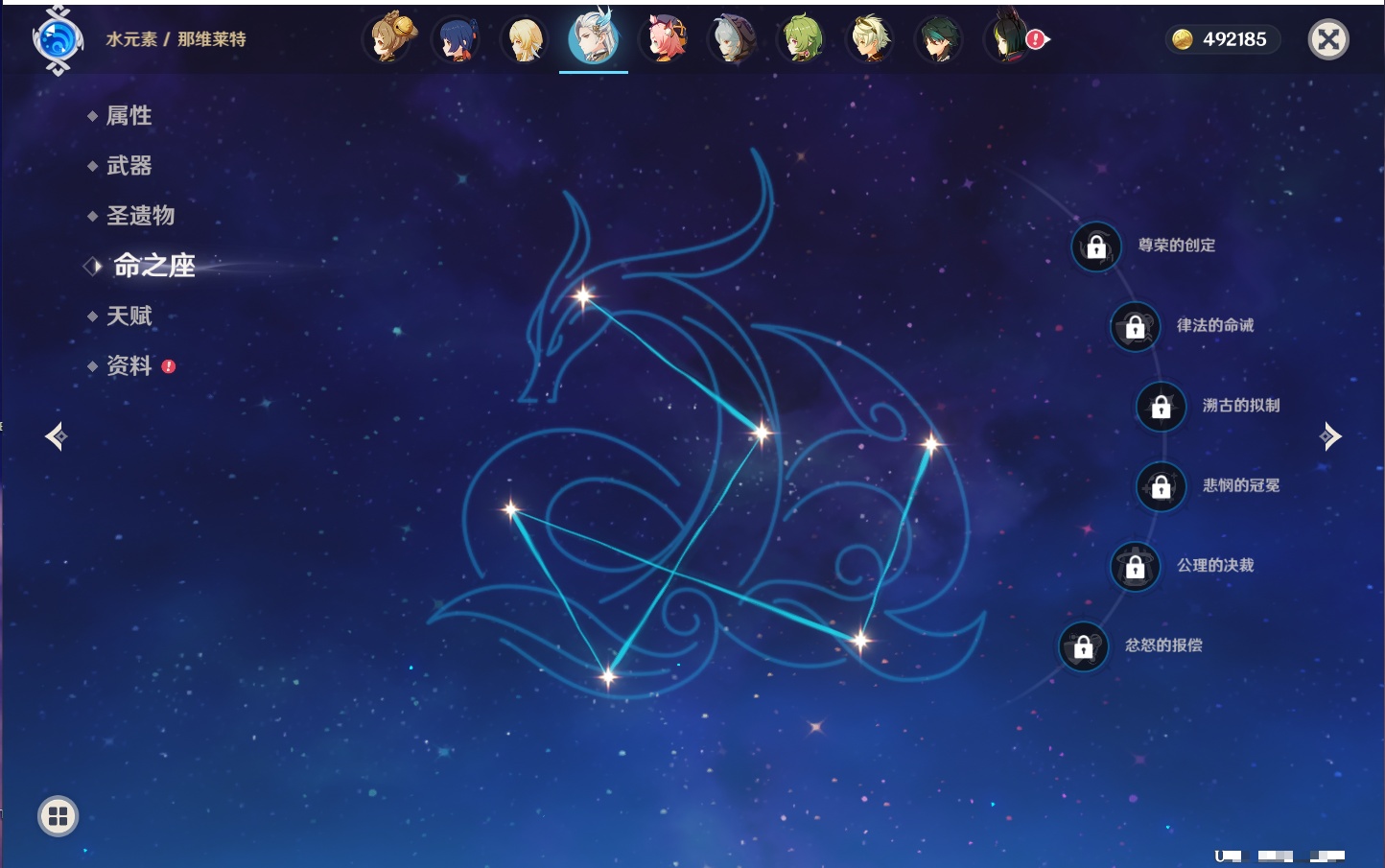
Task: Select the dark-teal-haired character portrait
Action: coord(939,39)
